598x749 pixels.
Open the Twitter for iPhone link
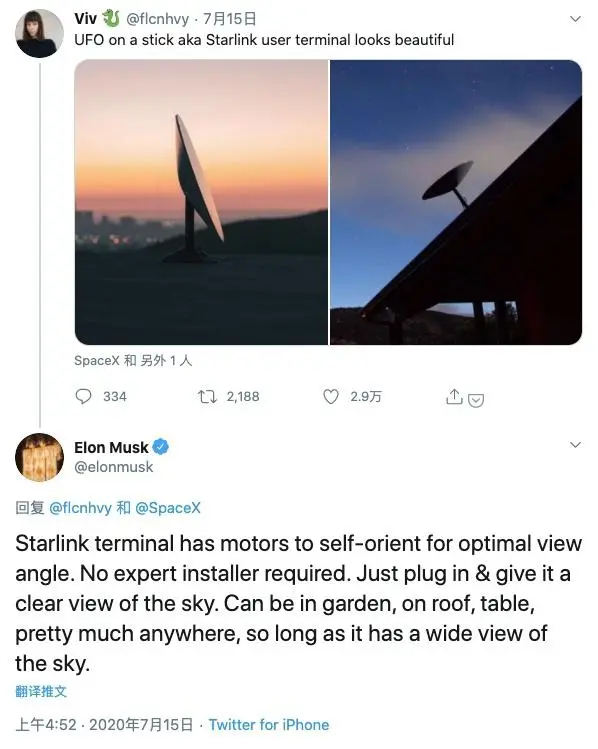pos(269,725)
